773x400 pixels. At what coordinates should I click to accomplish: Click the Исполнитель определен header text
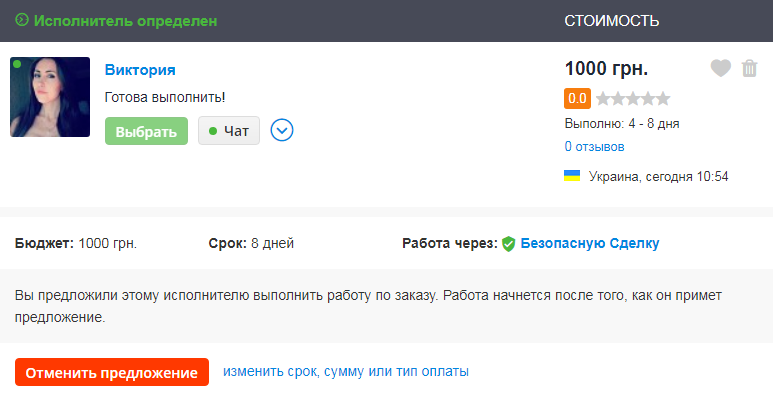pos(125,21)
